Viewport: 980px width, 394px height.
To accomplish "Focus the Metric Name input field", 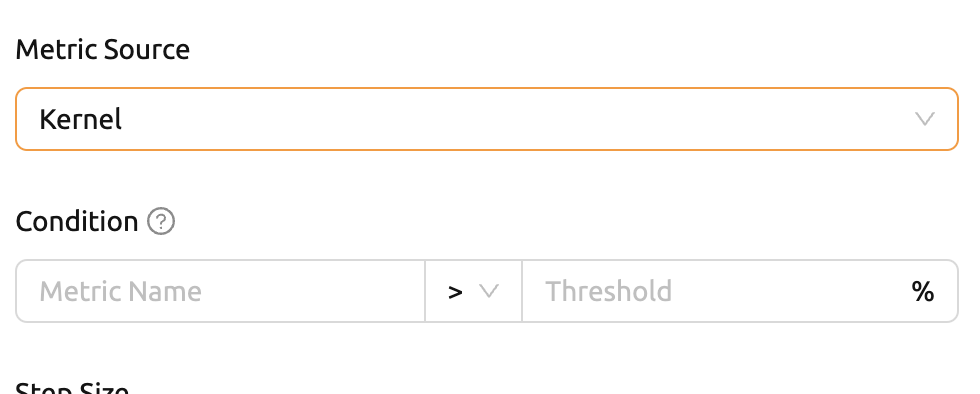I will coord(221,291).
